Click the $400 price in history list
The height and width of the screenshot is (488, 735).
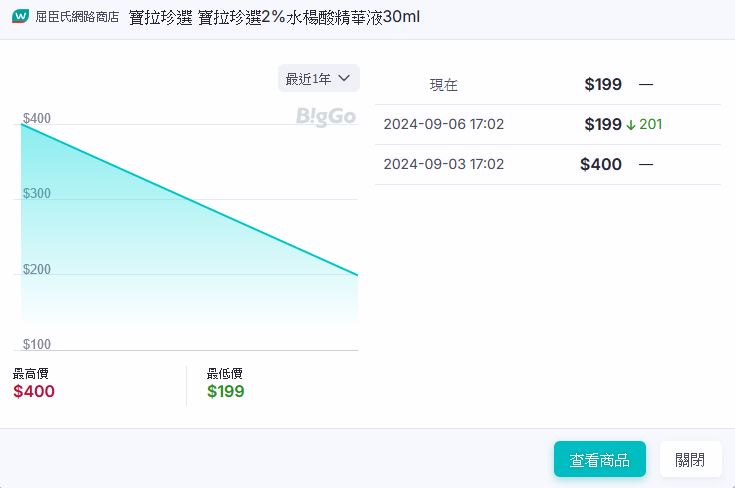click(x=601, y=164)
